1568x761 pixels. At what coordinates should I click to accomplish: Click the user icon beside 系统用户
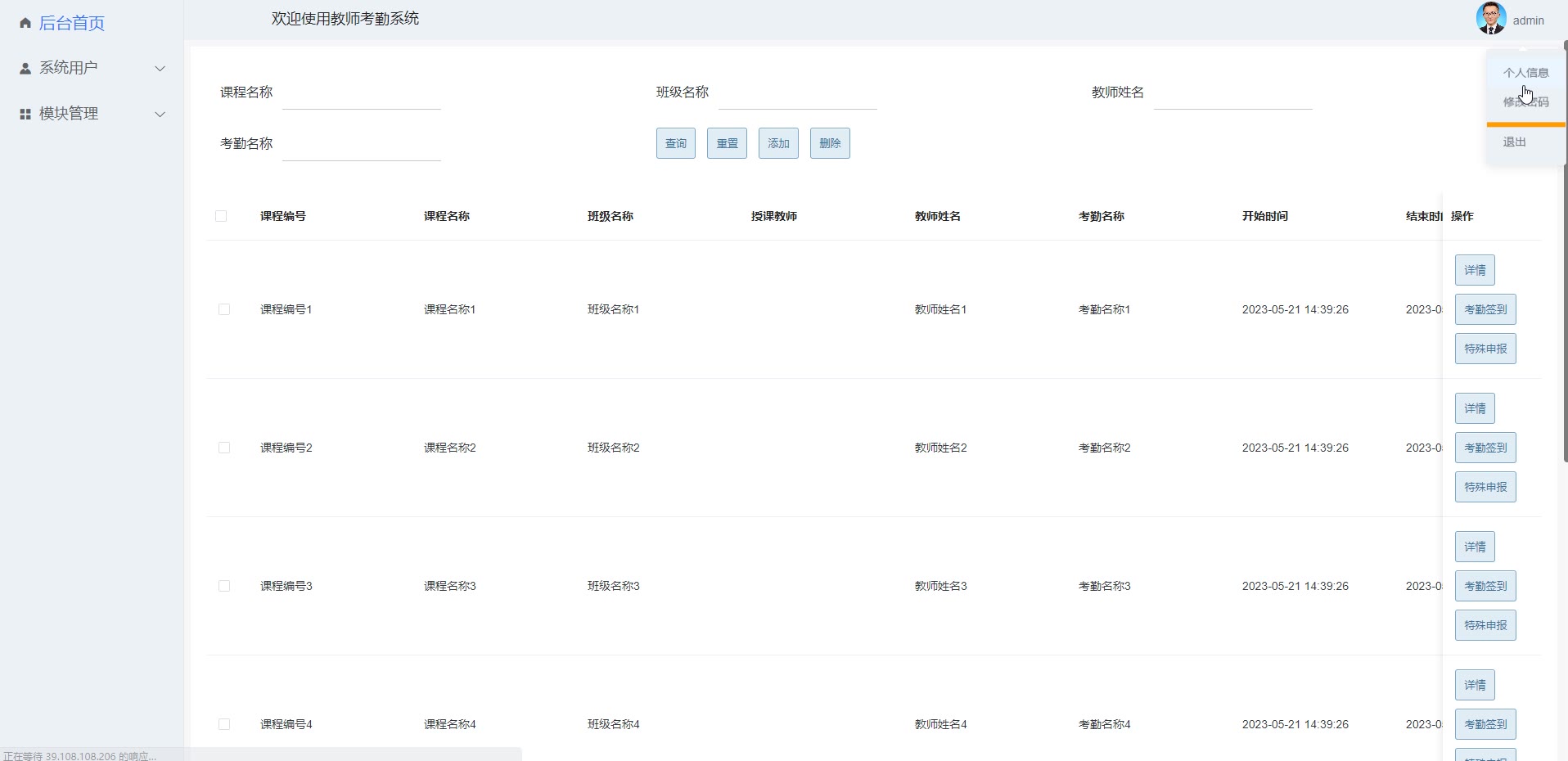tap(25, 69)
